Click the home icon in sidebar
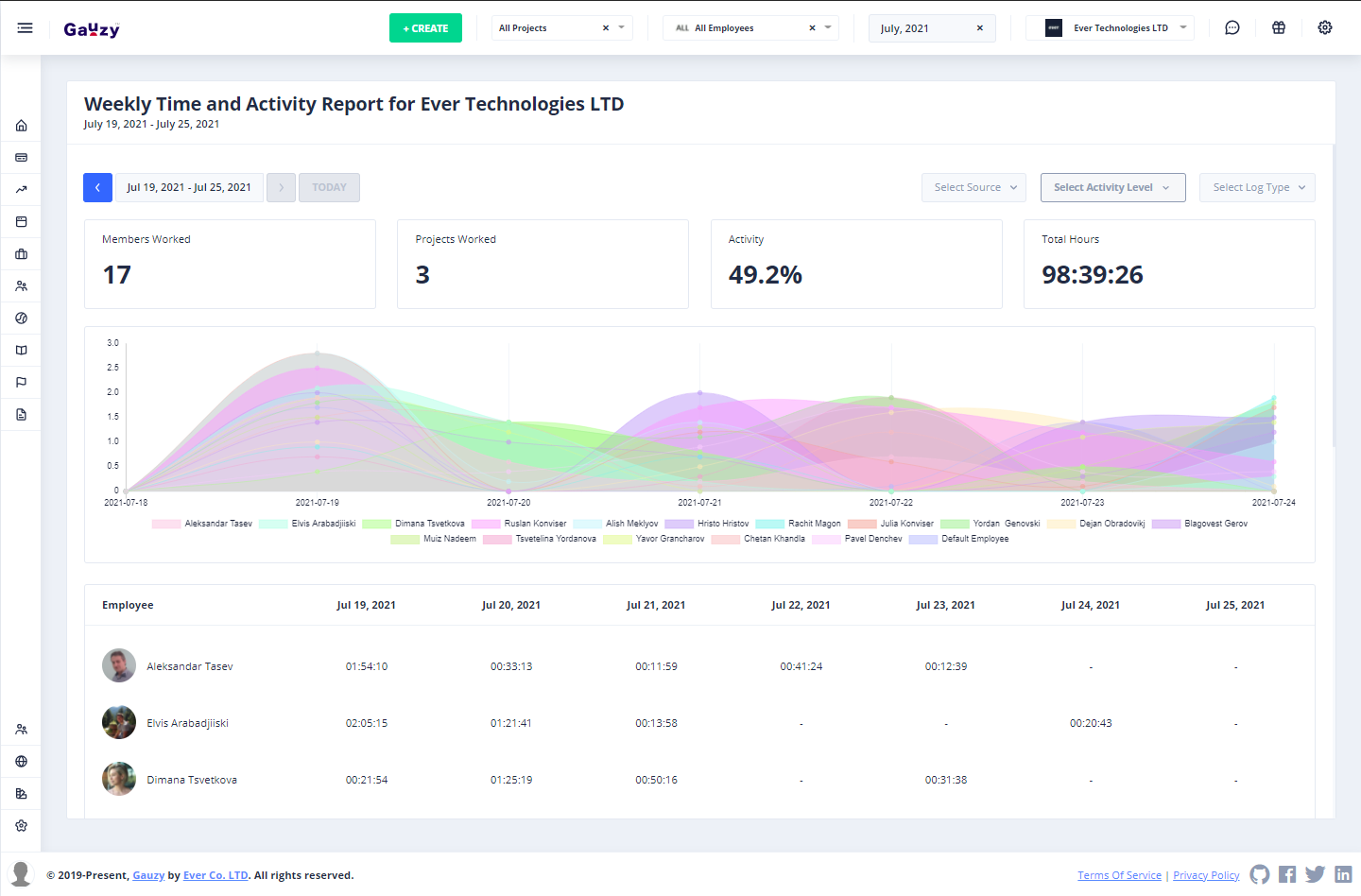 pyautogui.click(x=21, y=126)
